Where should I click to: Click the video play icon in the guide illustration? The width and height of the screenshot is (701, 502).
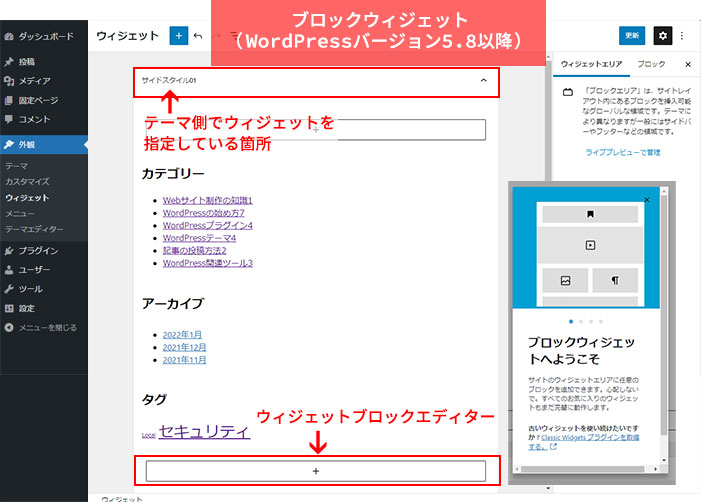click(590, 245)
